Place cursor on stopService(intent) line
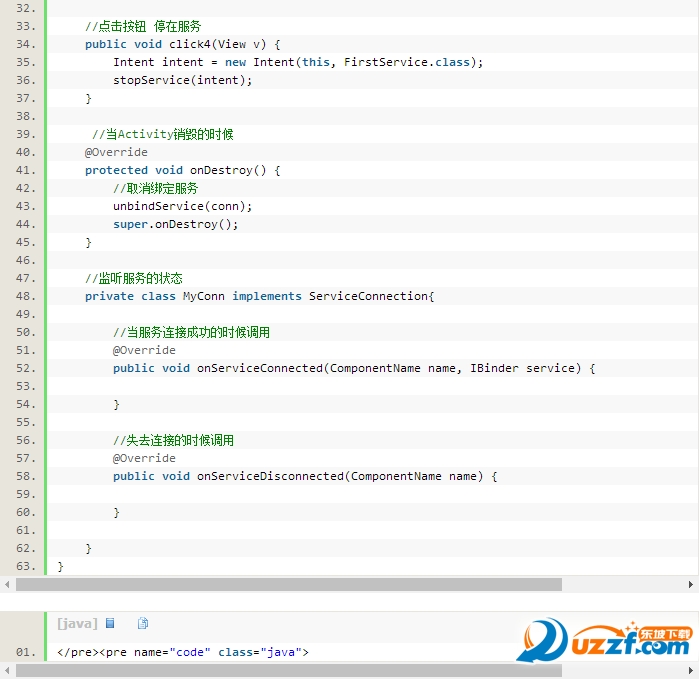 pyautogui.click(x=182, y=80)
